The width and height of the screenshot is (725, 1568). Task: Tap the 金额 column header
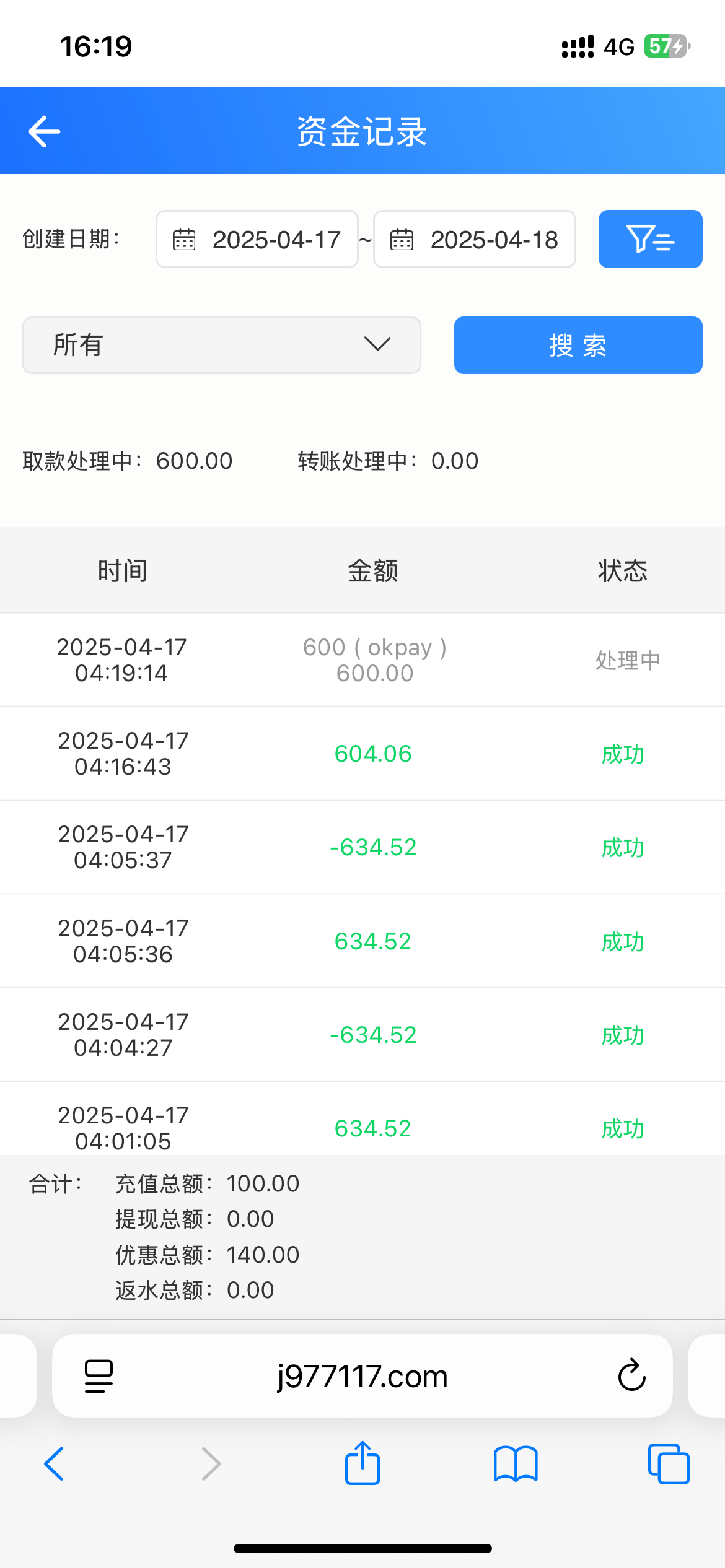pyautogui.click(x=372, y=570)
